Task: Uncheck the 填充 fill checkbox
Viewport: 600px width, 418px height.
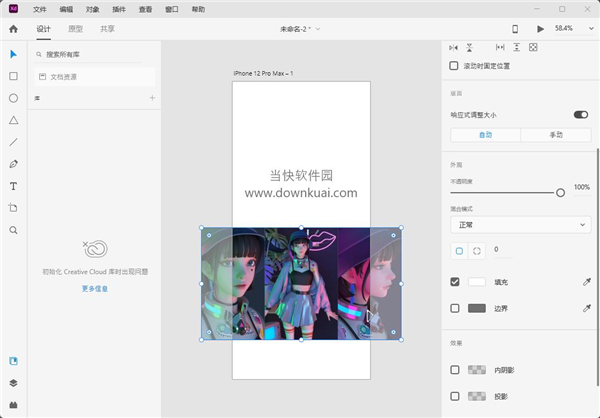Action: pyautogui.click(x=455, y=282)
